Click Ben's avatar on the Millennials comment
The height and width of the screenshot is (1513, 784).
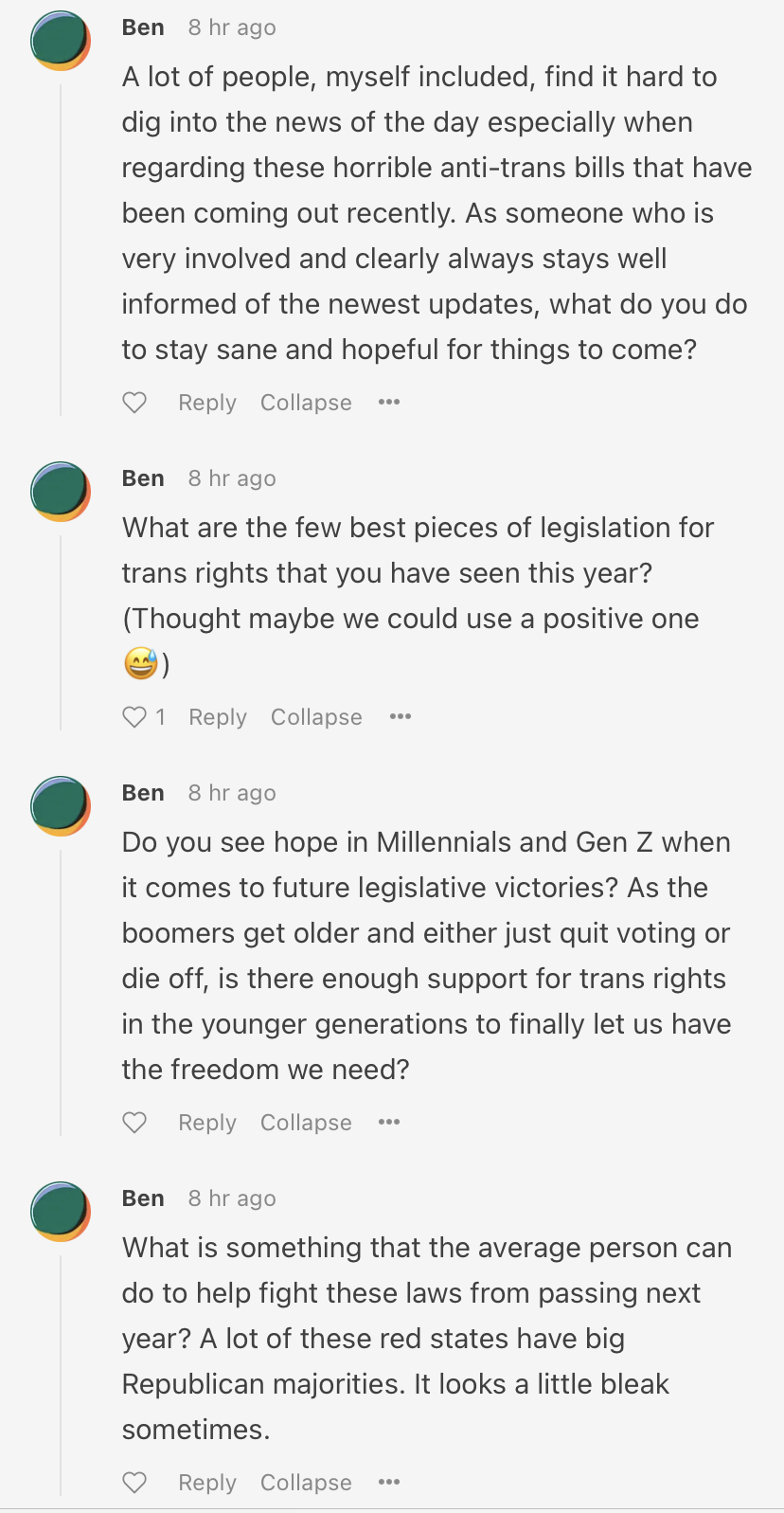point(61,806)
